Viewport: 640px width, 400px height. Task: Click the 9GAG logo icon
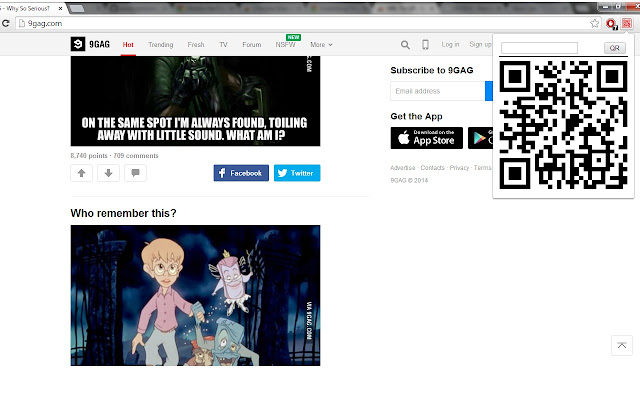point(78,44)
